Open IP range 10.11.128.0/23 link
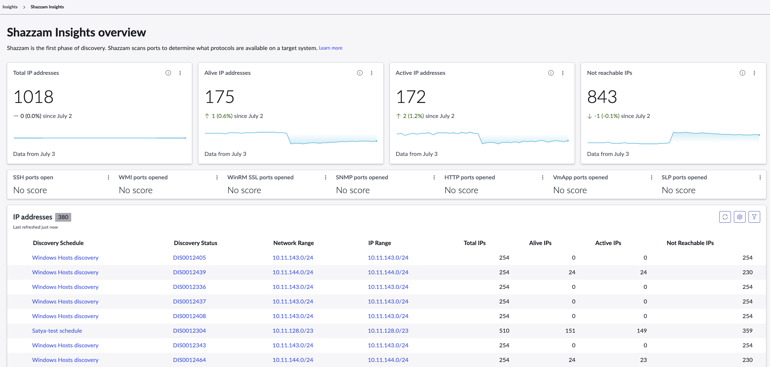This screenshot has width=770, height=367. click(388, 331)
